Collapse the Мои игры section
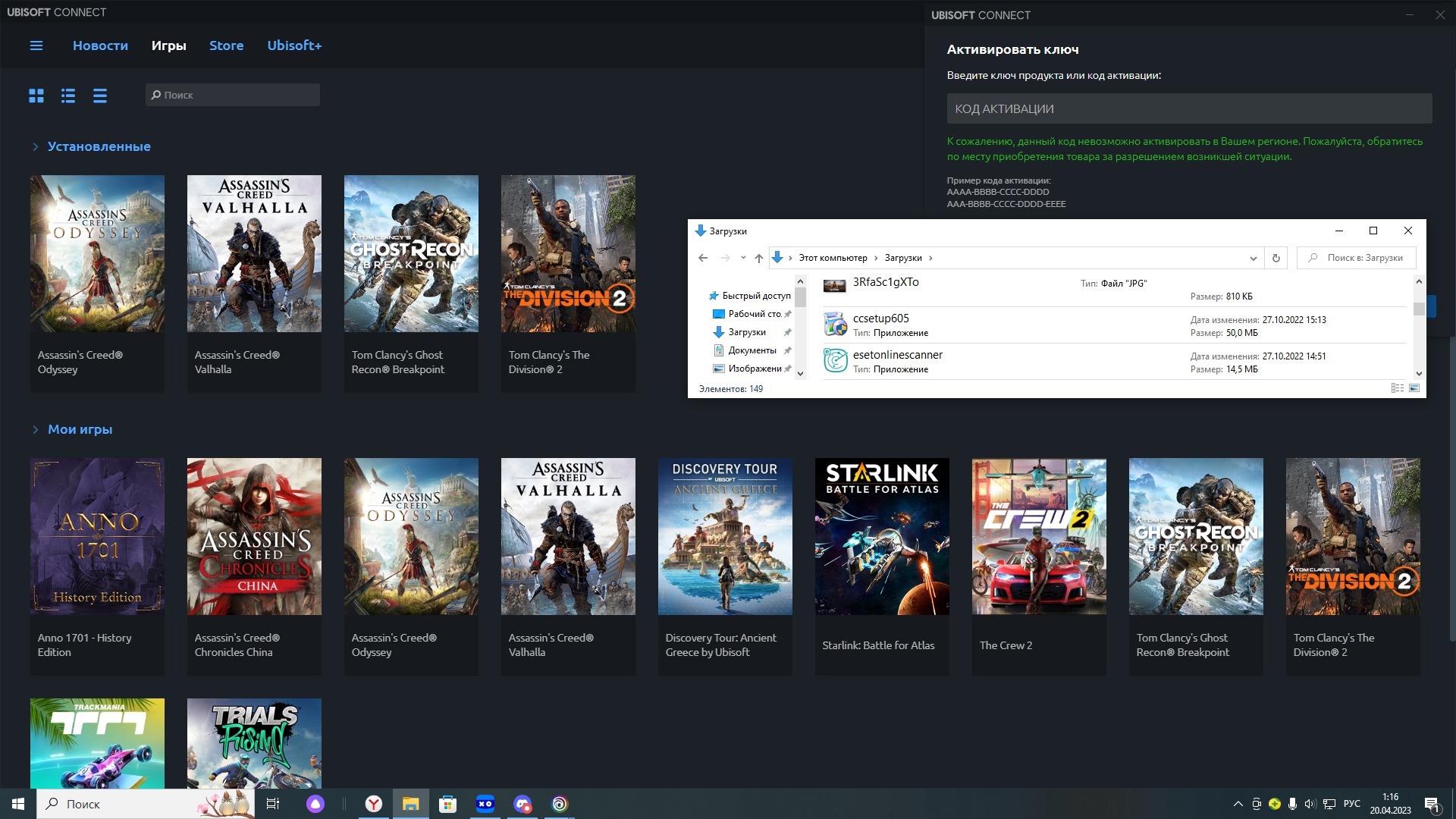The image size is (1456, 819). pyautogui.click(x=35, y=429)
